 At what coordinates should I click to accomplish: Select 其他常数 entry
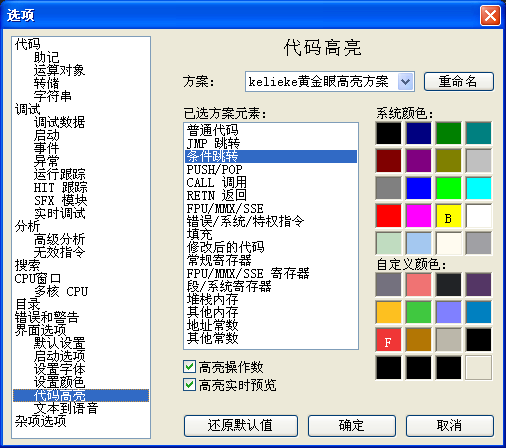point(271,338)
